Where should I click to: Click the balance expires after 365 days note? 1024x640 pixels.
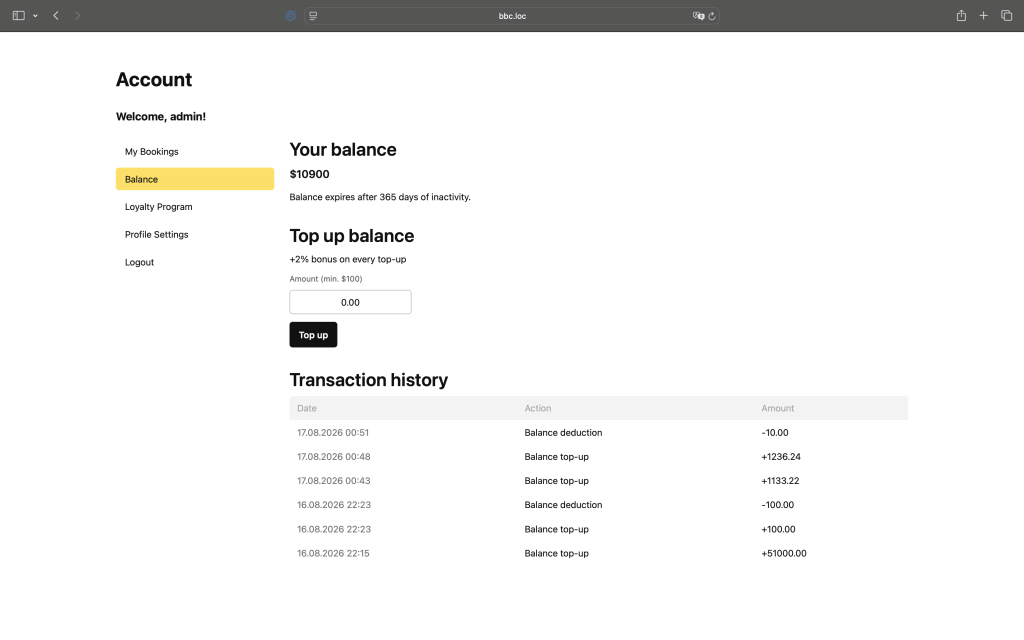coord(380,197)
